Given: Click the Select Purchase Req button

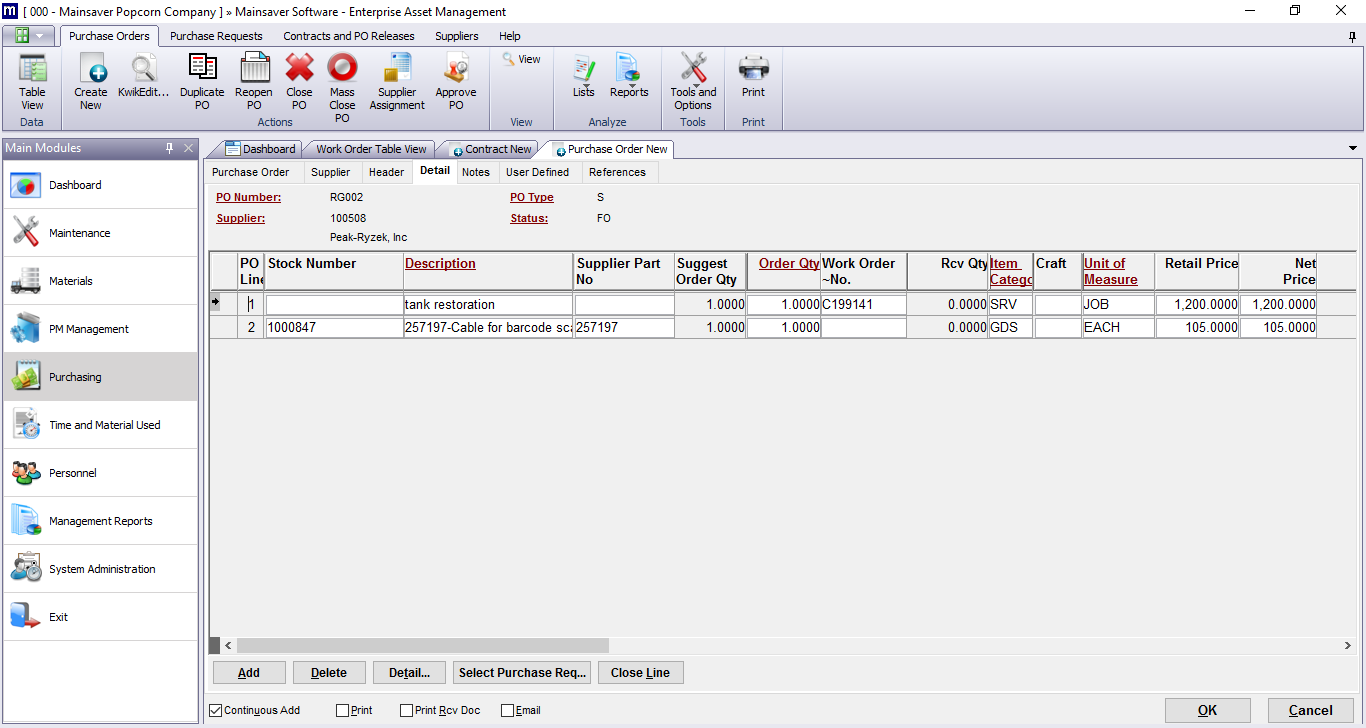Looking at the screenshot, I should click(x=522, y=673).
